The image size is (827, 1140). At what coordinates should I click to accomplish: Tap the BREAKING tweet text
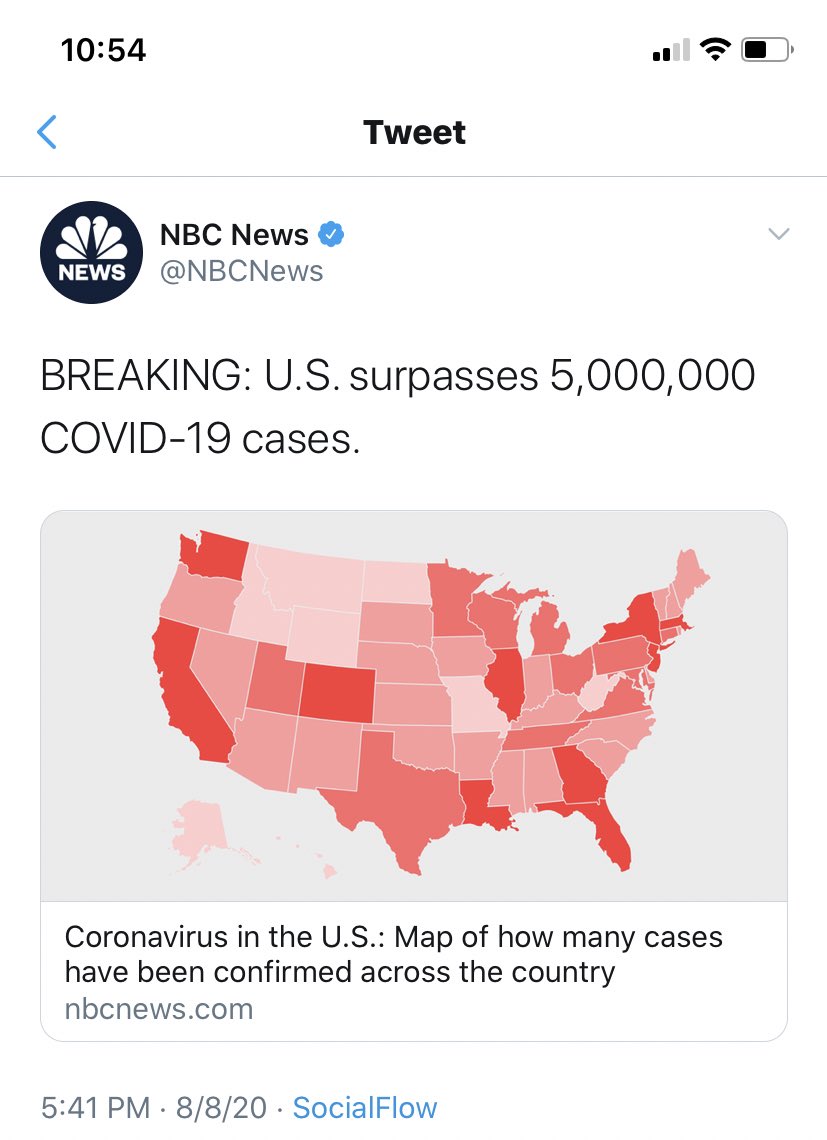point(397,407)
